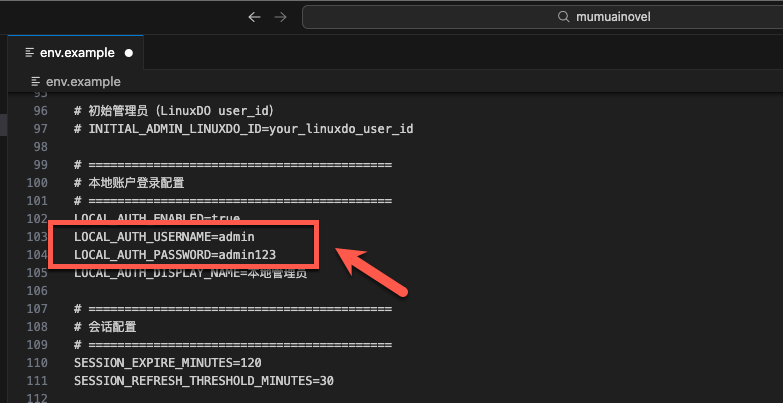Click line number 97 in the gutter

point(40,128)
